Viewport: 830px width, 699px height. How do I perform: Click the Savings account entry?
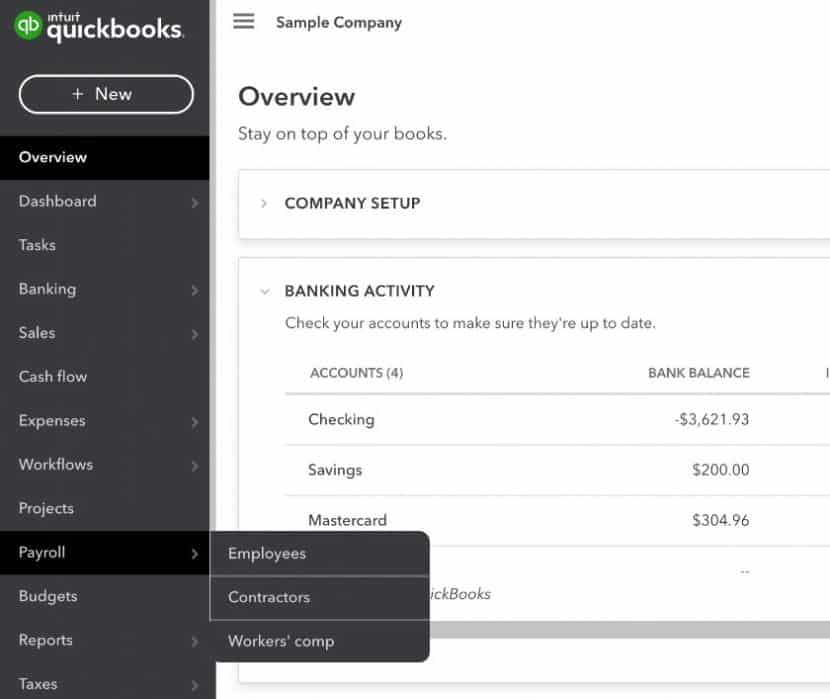335,470
